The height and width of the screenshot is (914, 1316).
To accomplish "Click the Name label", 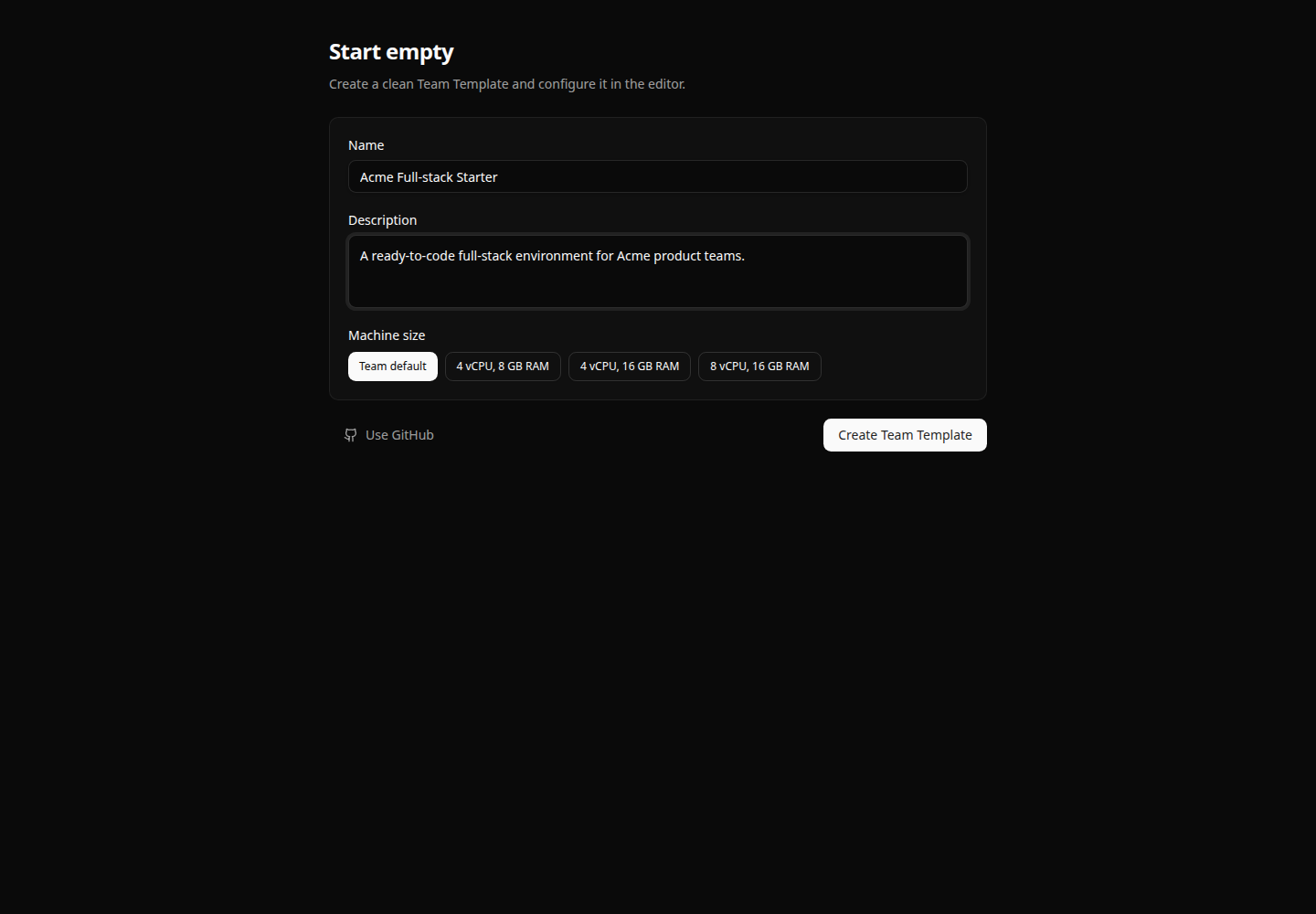I will [x=366, y=145].
